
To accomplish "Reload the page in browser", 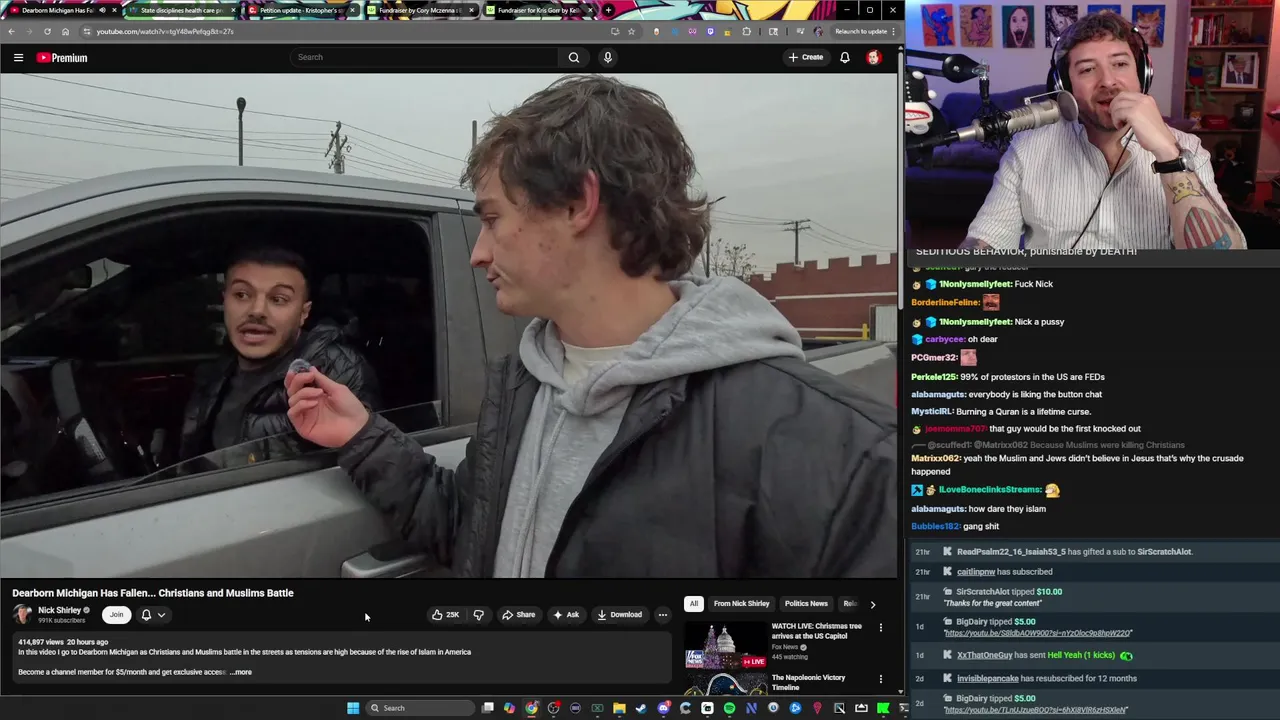I will click(47, 31).
